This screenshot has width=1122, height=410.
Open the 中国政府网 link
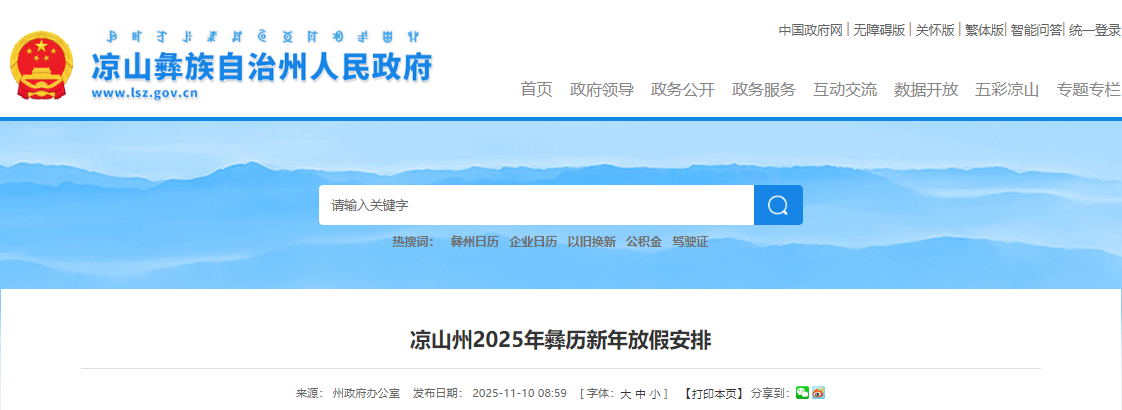tap(812, 30)
